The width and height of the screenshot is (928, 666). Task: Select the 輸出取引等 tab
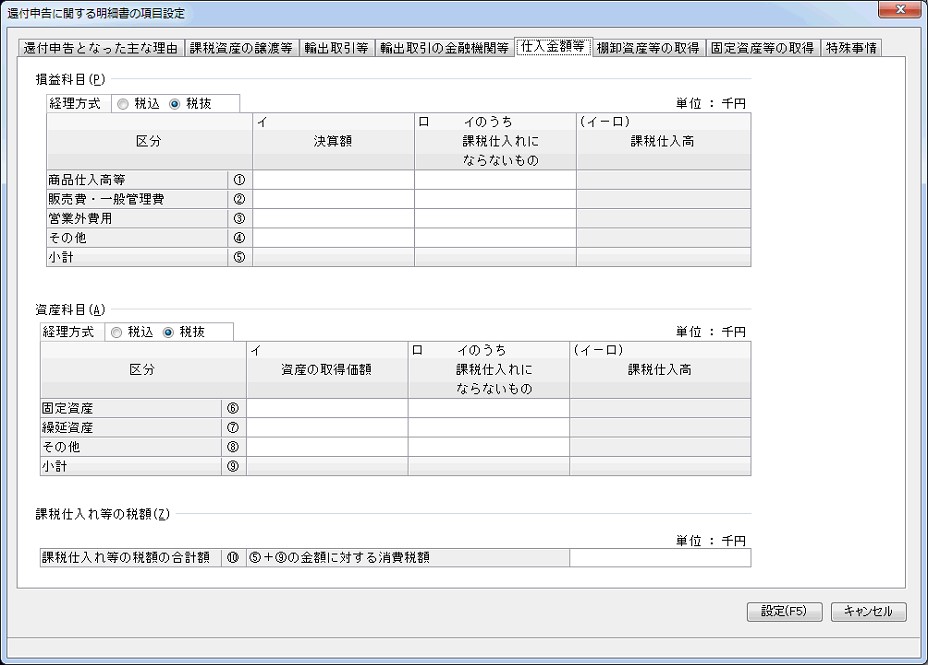click(x=337, y=48)
